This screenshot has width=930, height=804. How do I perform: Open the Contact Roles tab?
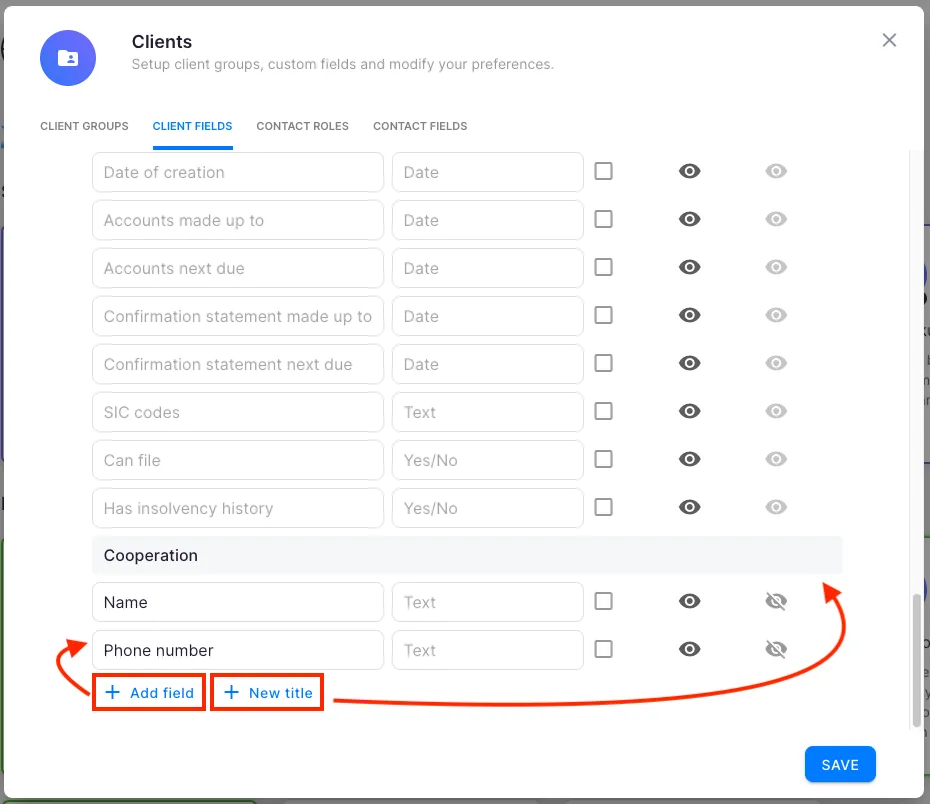[302, 127]
